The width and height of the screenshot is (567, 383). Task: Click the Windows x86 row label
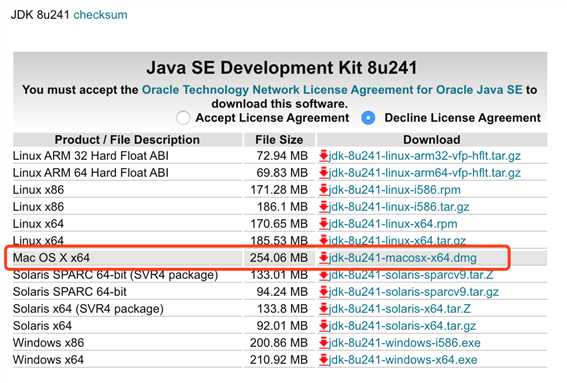point(48,343)
